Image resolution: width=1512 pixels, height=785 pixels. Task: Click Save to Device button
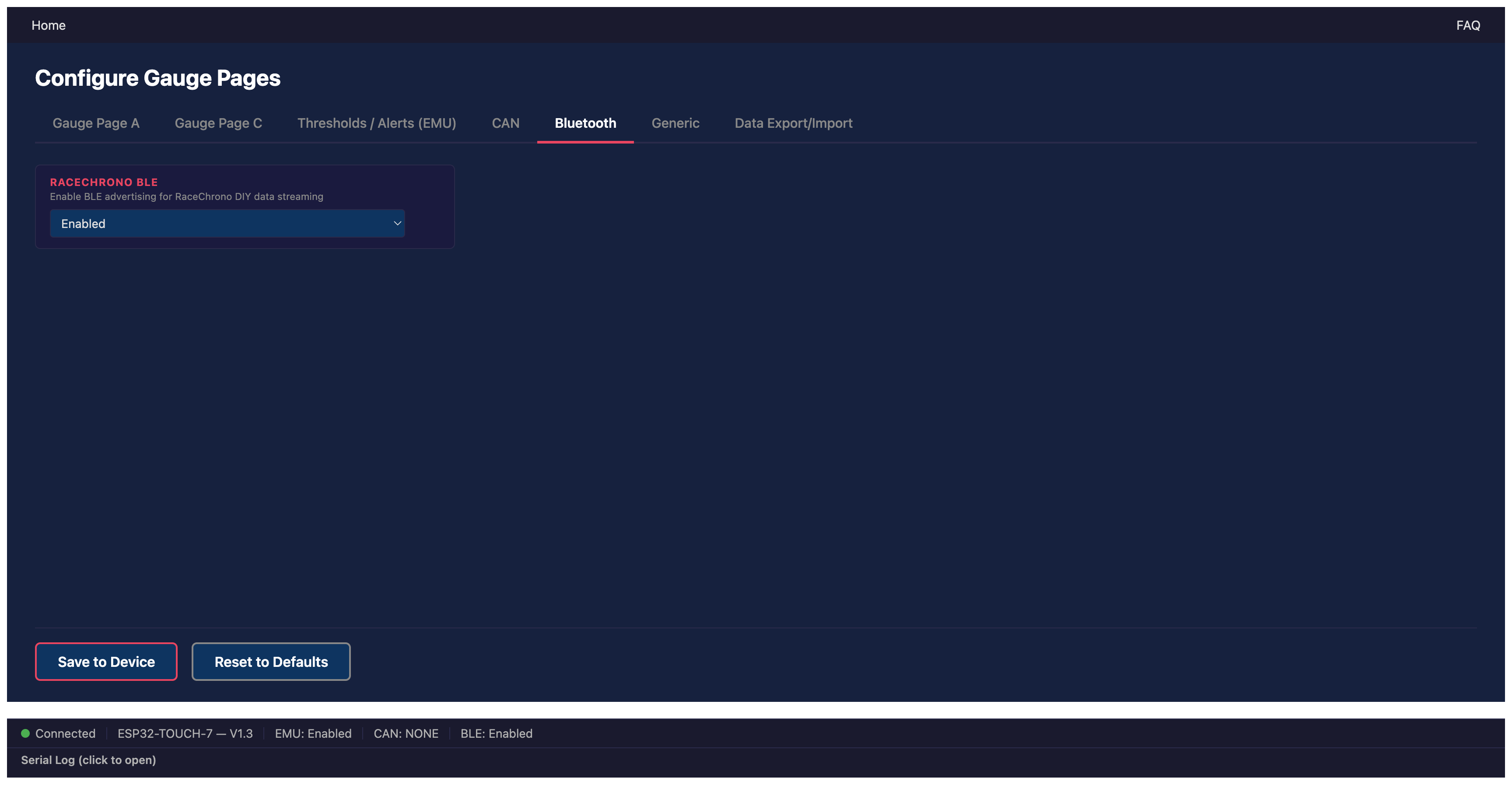(106, 661)
